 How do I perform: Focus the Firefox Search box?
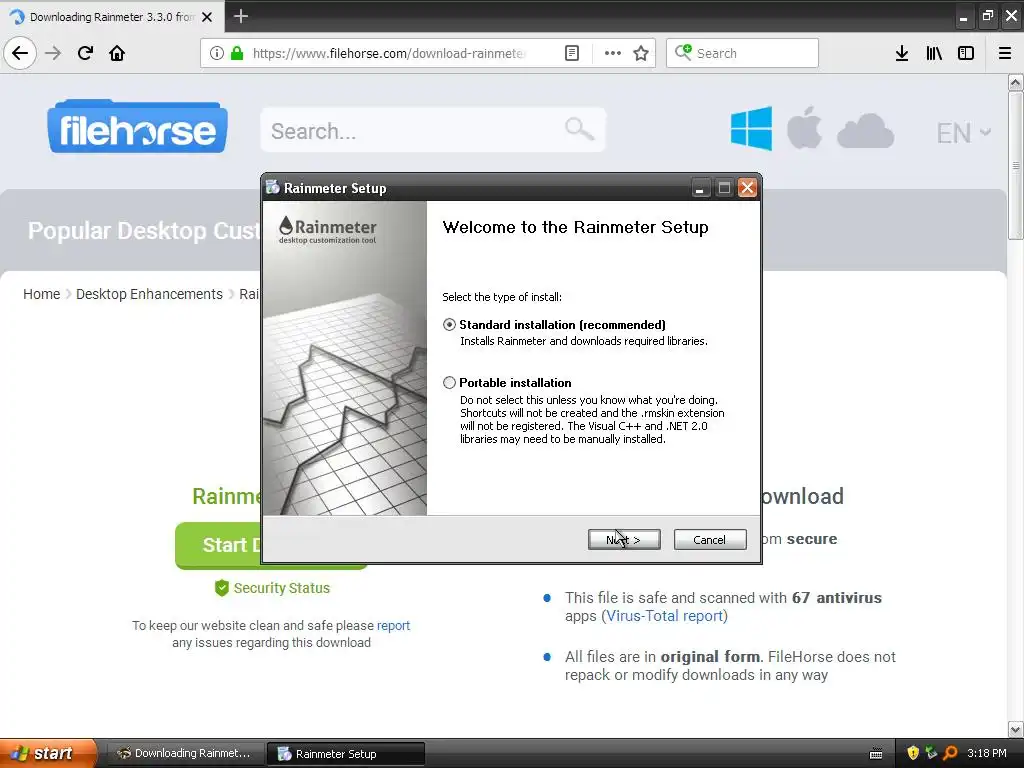[x=743, y=53]
